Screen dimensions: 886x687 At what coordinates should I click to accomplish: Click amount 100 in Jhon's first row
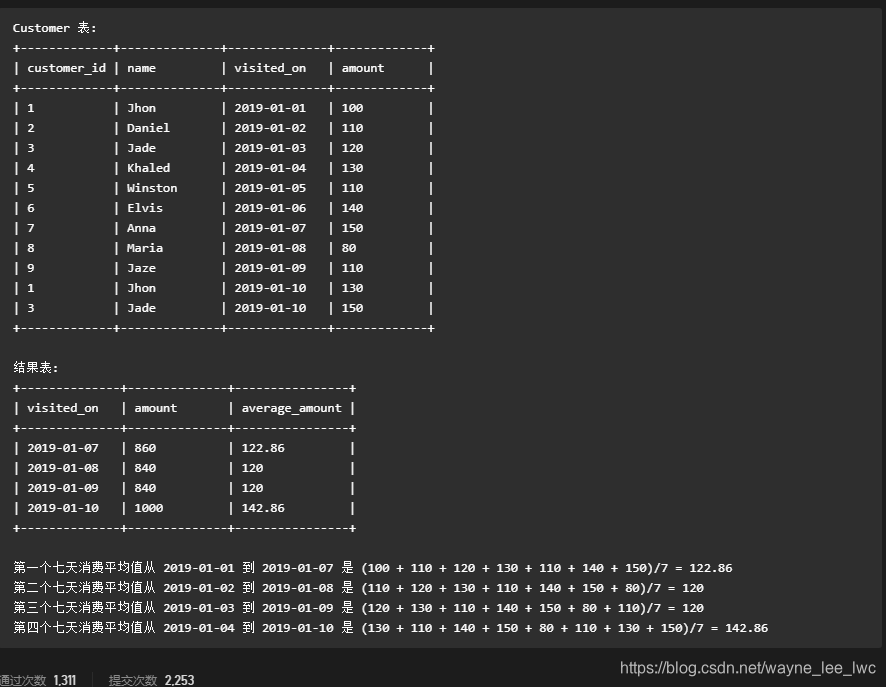pos(352,108)
